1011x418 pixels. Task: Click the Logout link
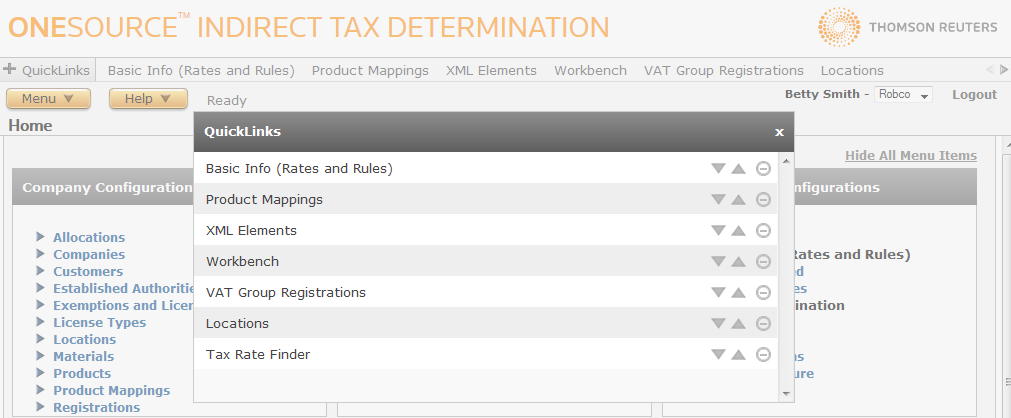click(974, 94)
